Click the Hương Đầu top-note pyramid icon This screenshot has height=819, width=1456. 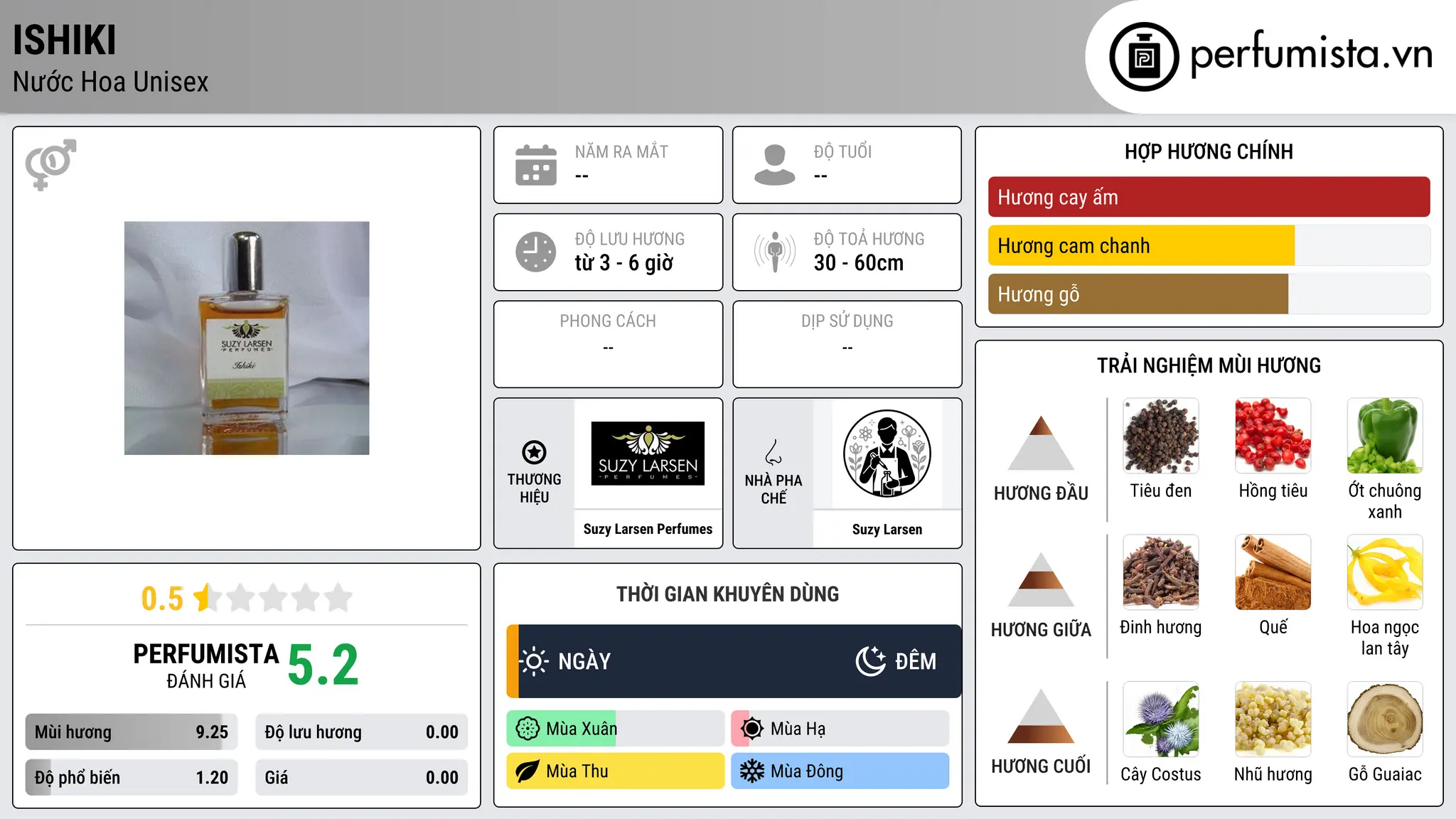pyautogui.click(x=1041, y=443)
